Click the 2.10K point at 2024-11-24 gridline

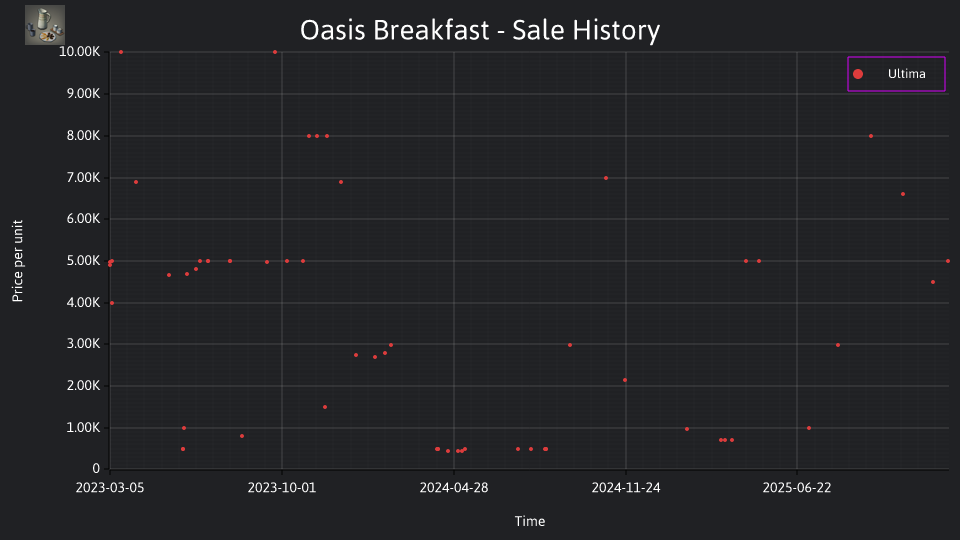[625, 380]
